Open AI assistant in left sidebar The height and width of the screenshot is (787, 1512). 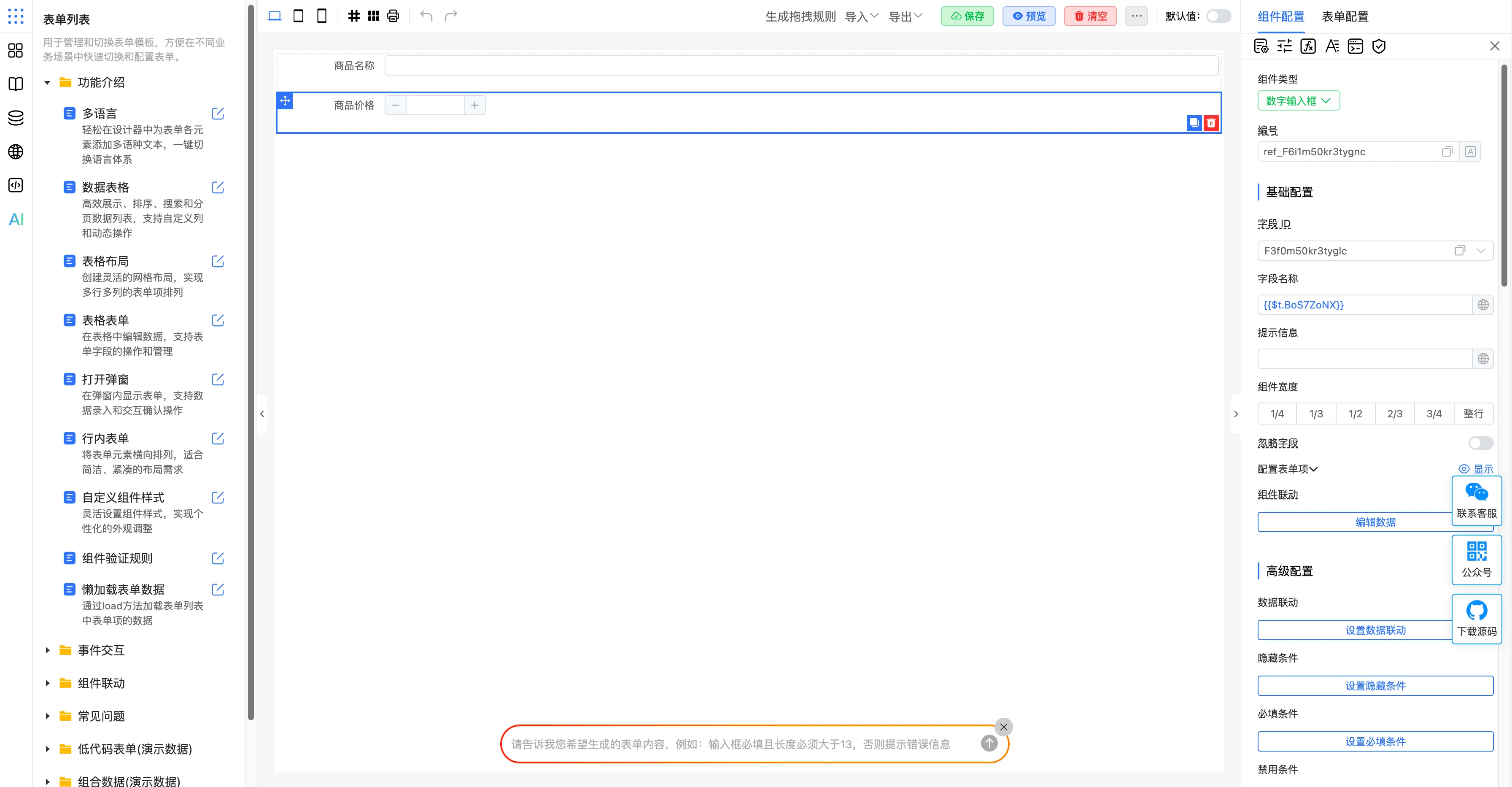pos(16,220)
